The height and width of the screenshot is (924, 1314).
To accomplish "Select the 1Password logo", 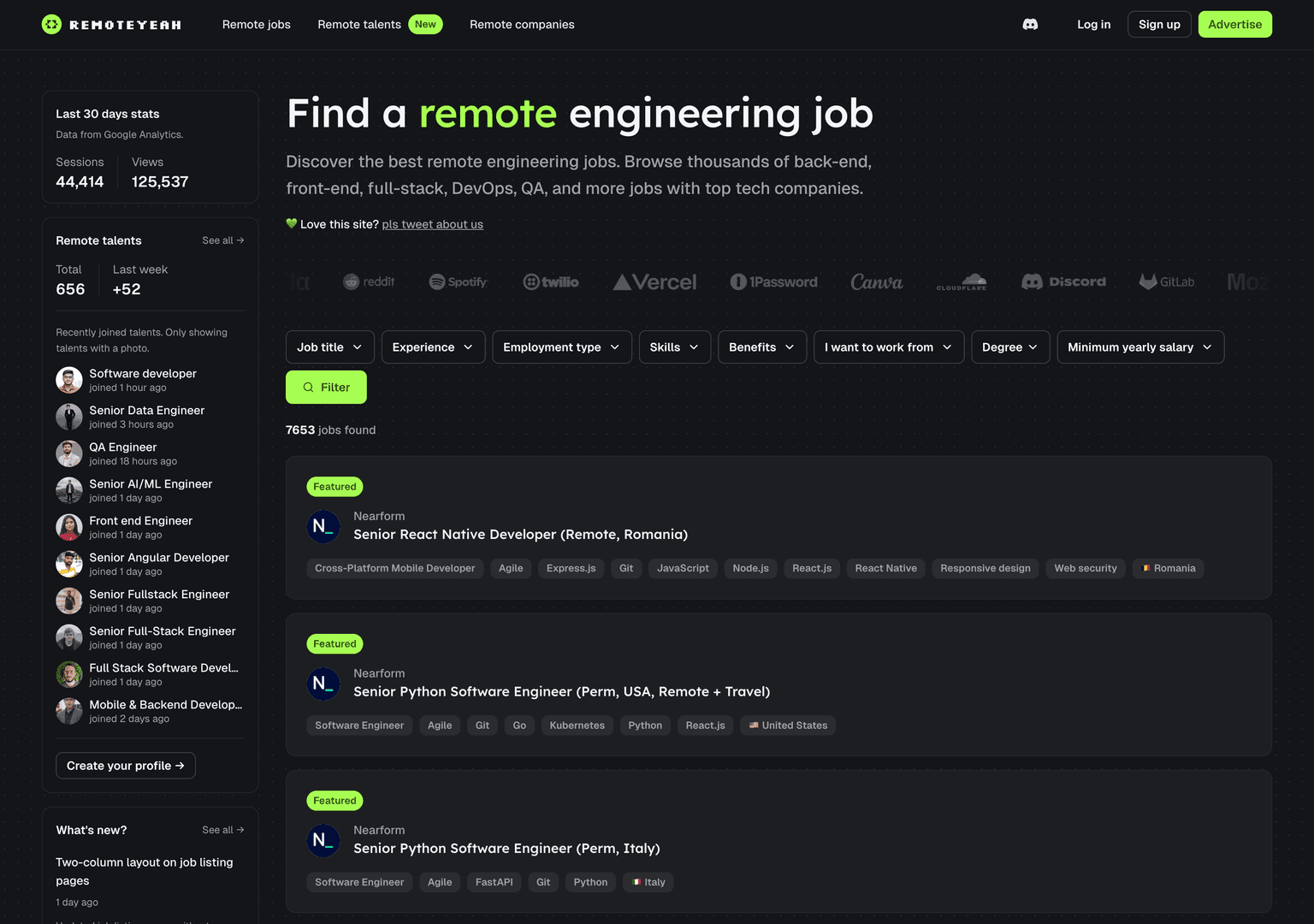I will pos(773,281).
